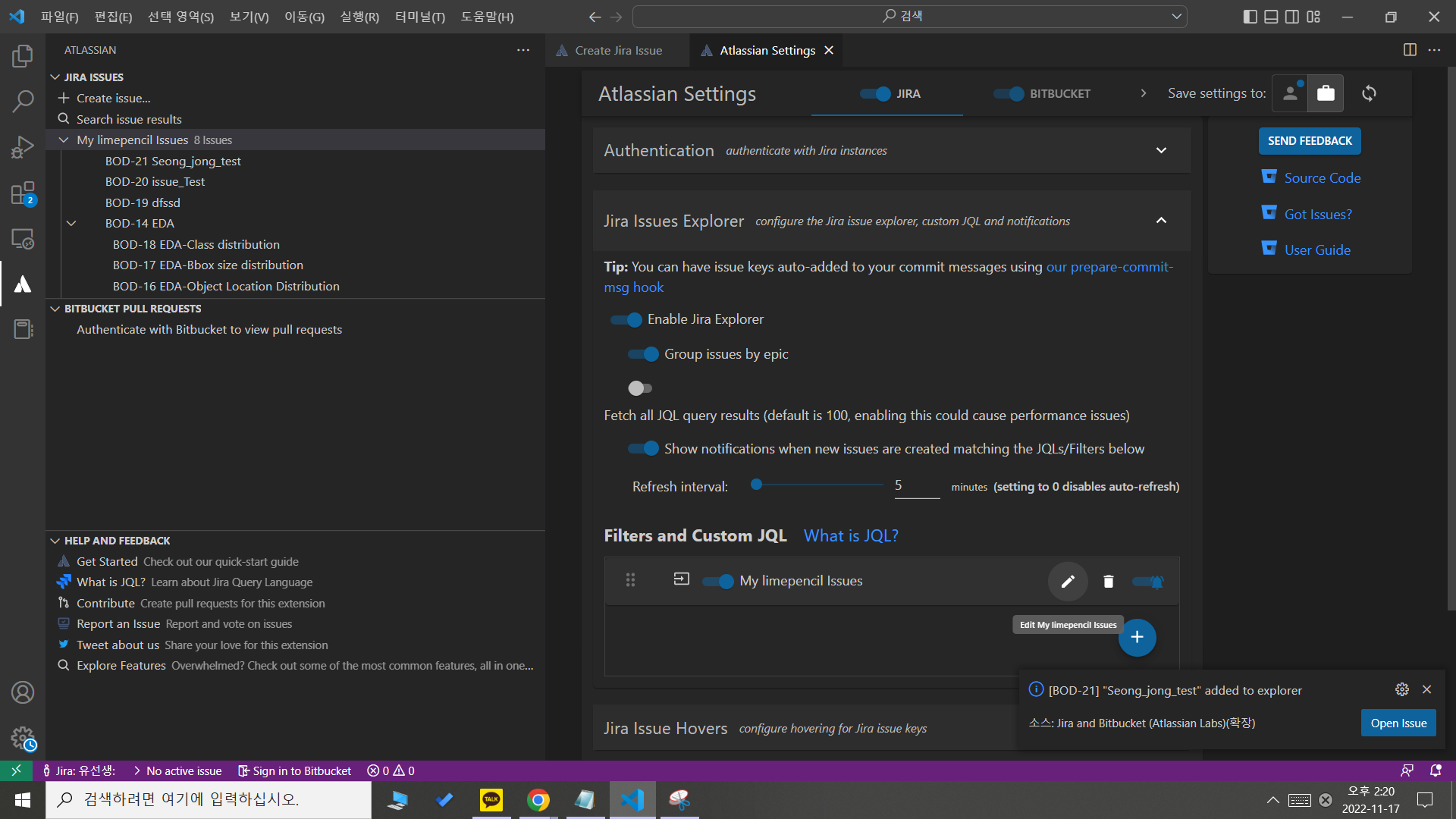This screenshot has width=1456, height=819.
Task: Select the workspace briefcase save target icon
Action: (x=1326, y=93)
